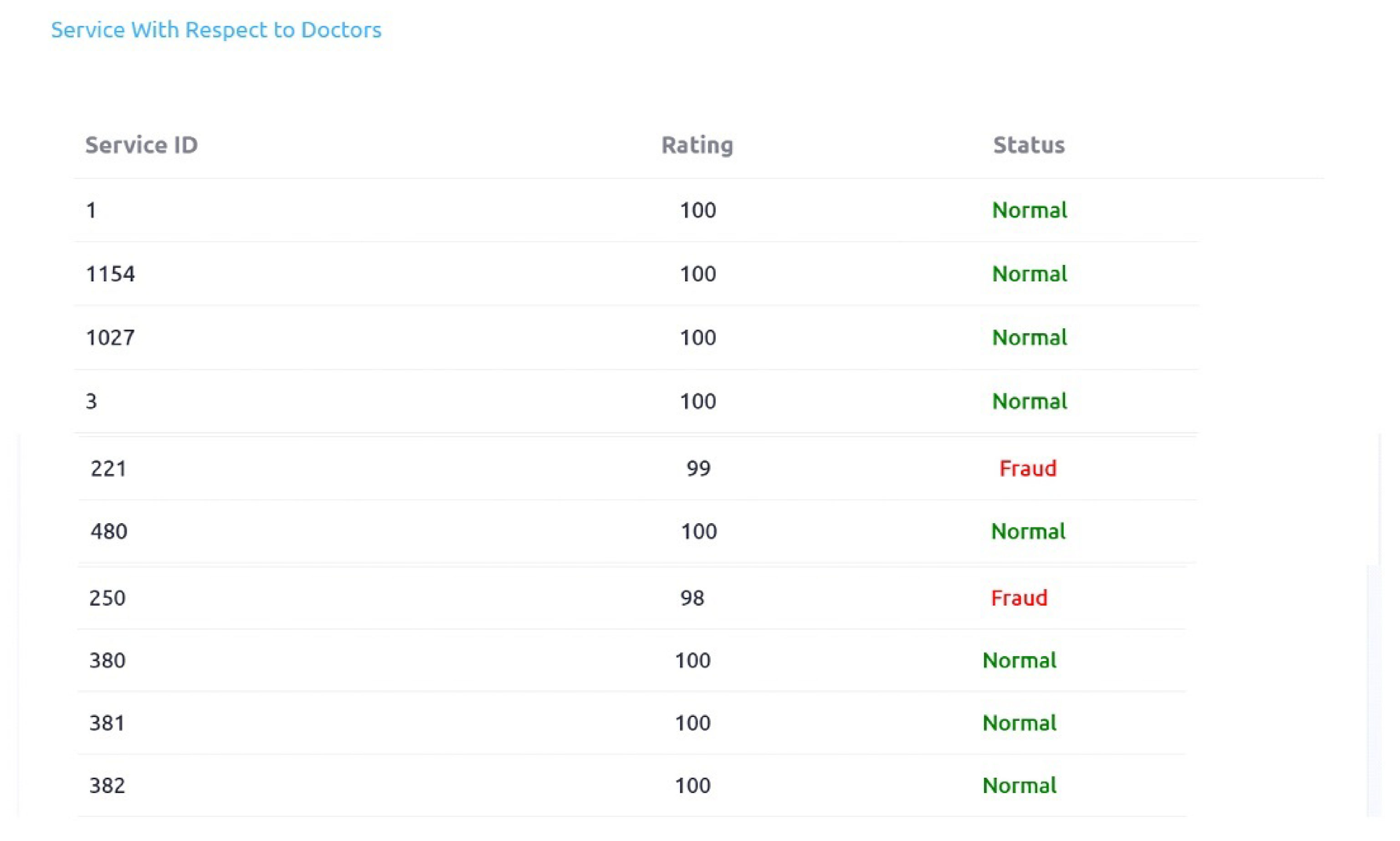The image size is (1400, 841).
Task: Click Normal status for service 480
Action: click(x=1028, y=531)
